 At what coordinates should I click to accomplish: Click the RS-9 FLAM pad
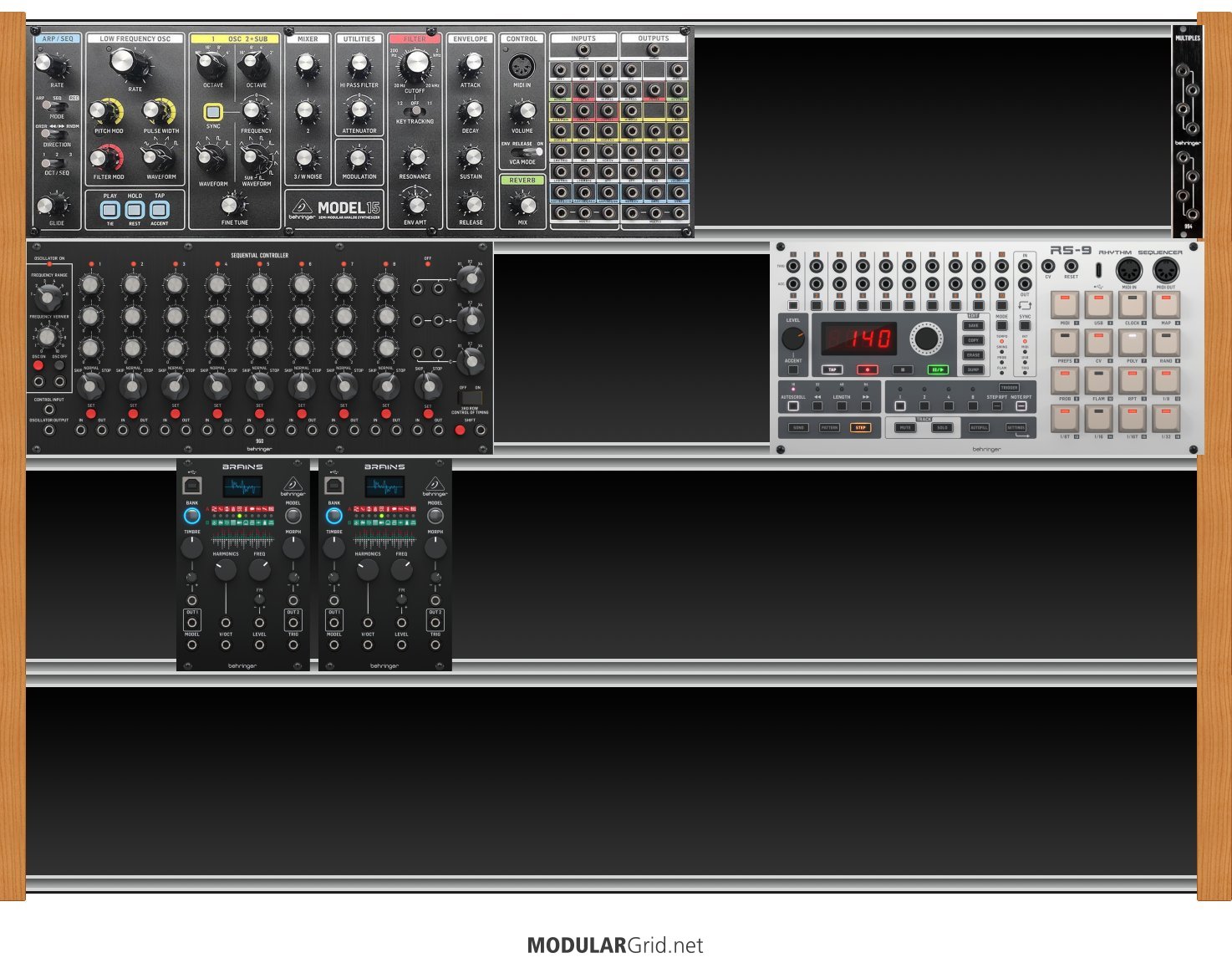pyautogui.click(x=1098, y=380)
